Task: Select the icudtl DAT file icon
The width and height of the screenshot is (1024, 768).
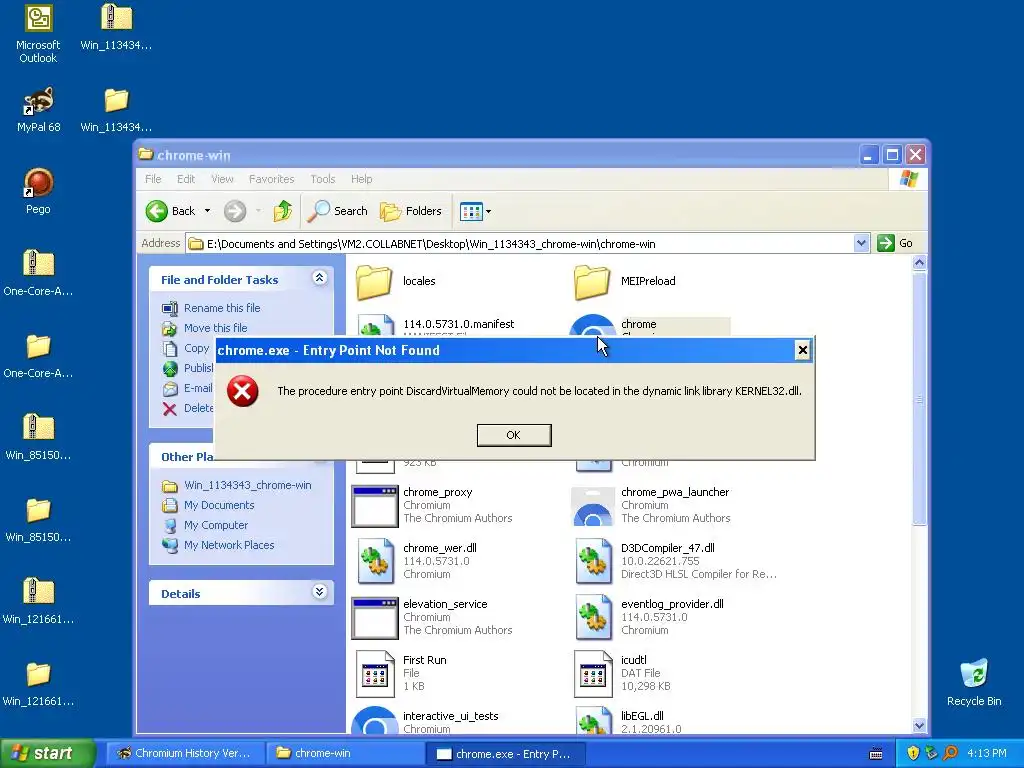Action: 594,674
